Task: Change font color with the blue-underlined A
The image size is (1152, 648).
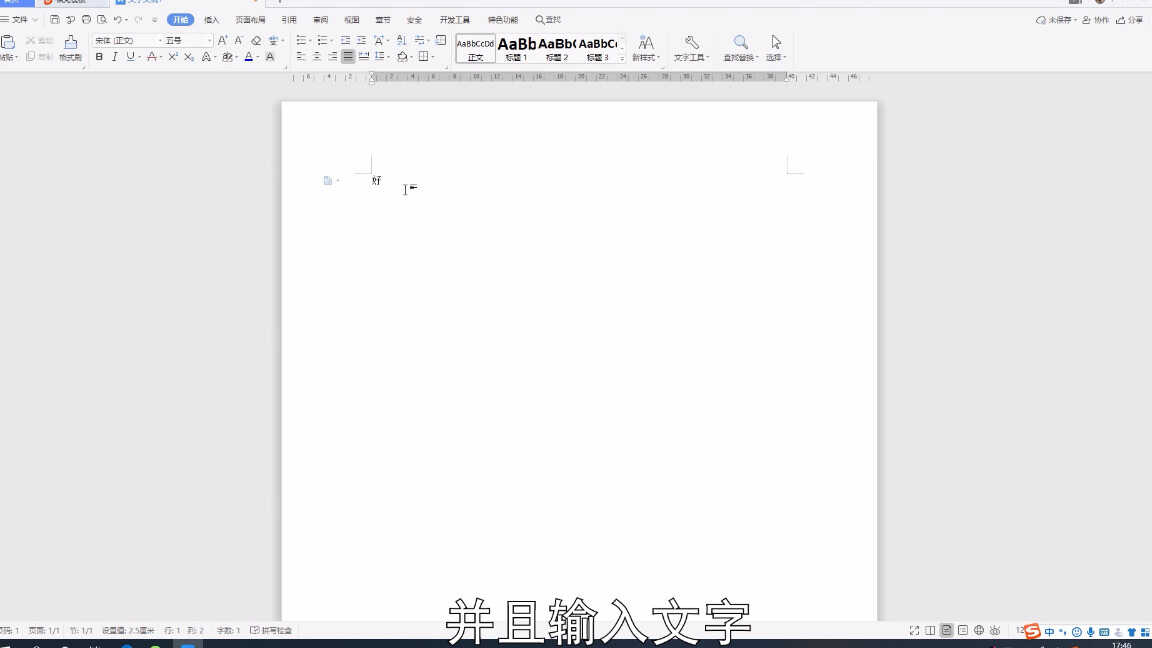Action: [249, 57]
